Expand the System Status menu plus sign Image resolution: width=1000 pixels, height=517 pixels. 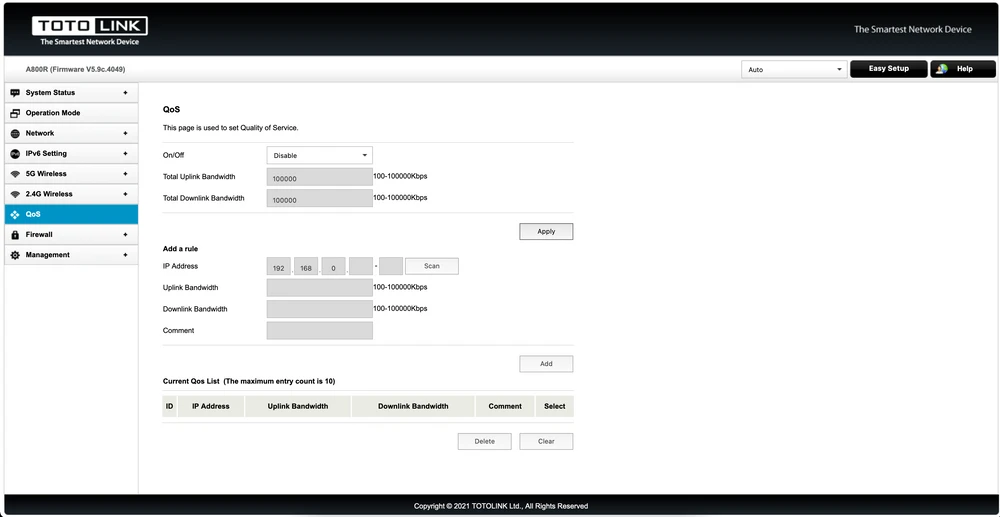(125, 93)
